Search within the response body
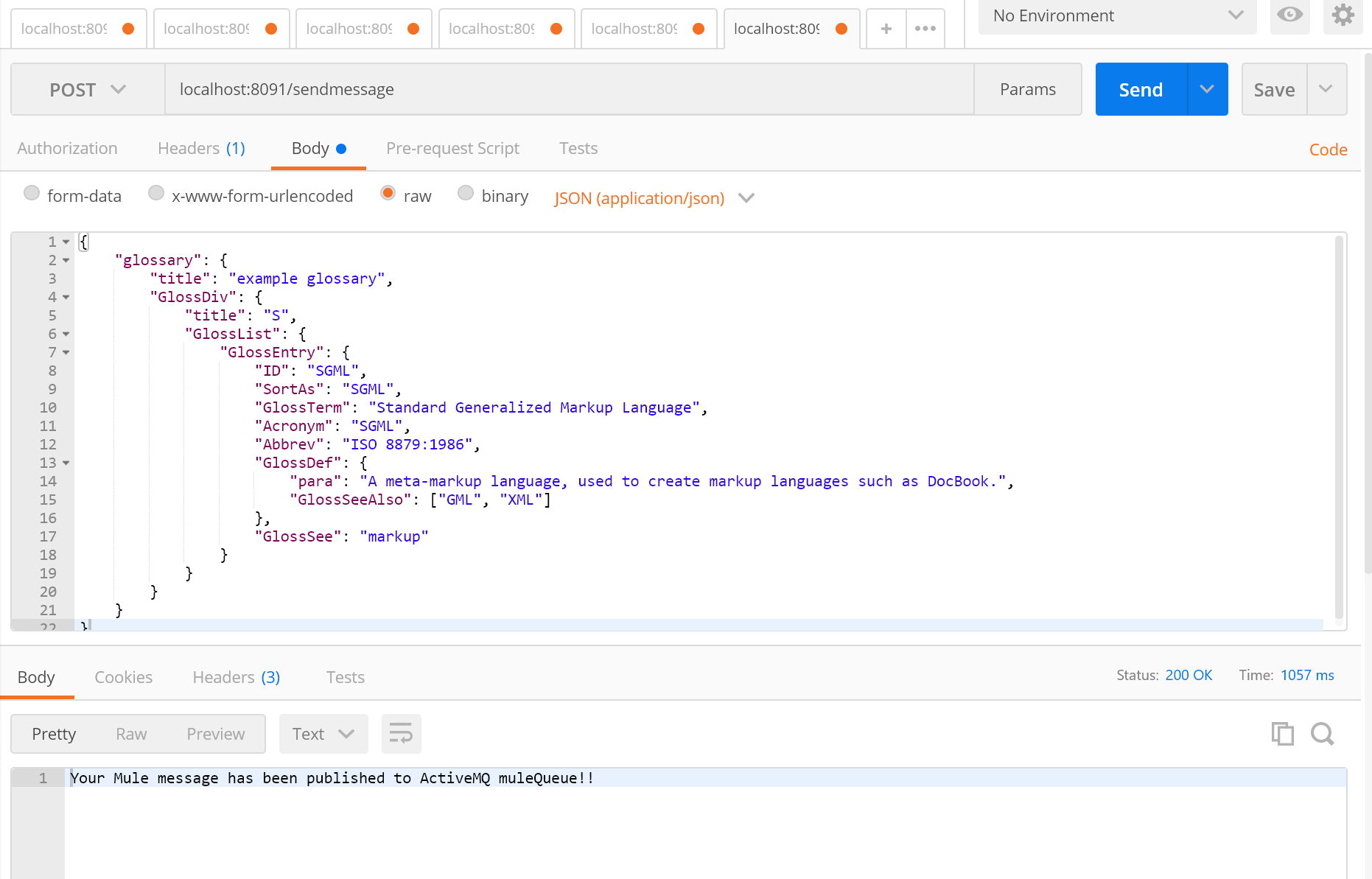Image resolution: width=1372 pixels, height=879 pixels. [1322, 734]
